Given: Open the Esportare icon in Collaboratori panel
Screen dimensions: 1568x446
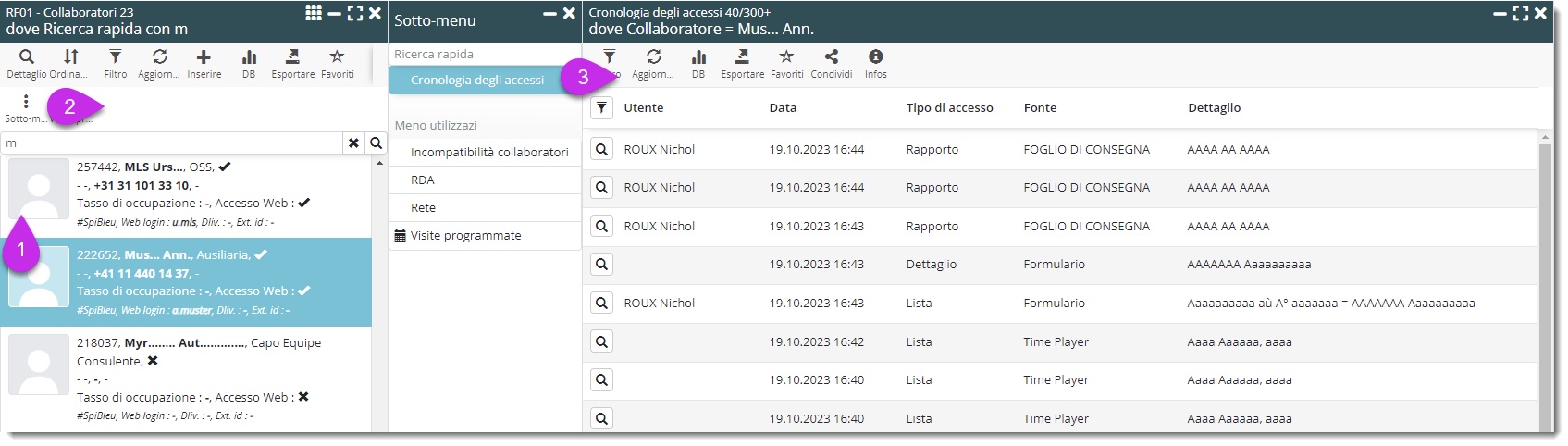Looking at the screenshot, I should click(x=292, y=57).
